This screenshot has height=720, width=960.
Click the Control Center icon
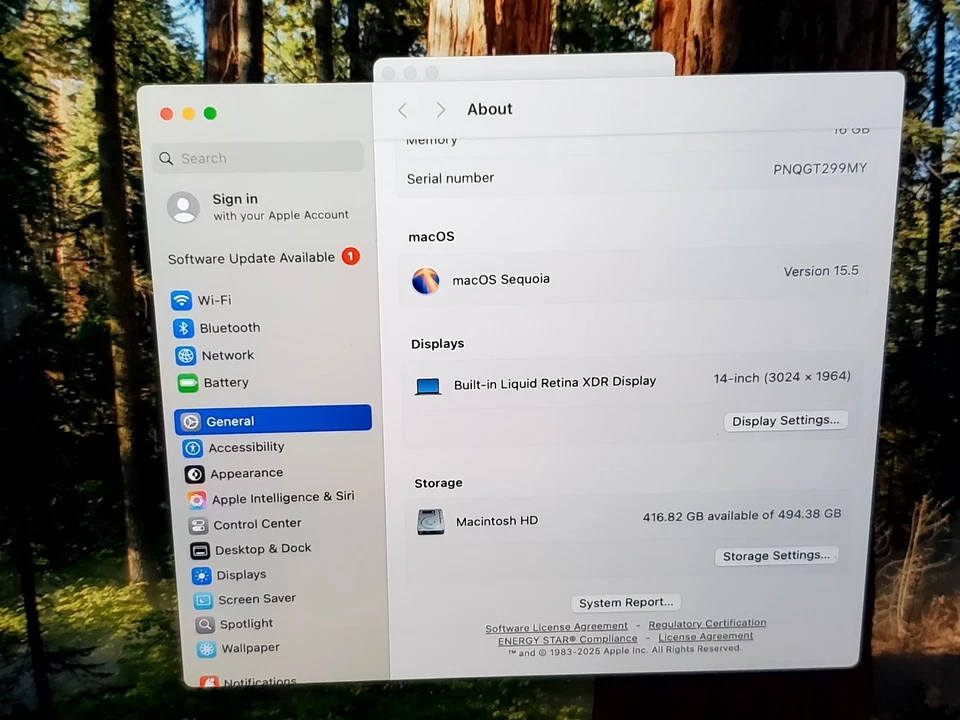(x=198, y=525)
